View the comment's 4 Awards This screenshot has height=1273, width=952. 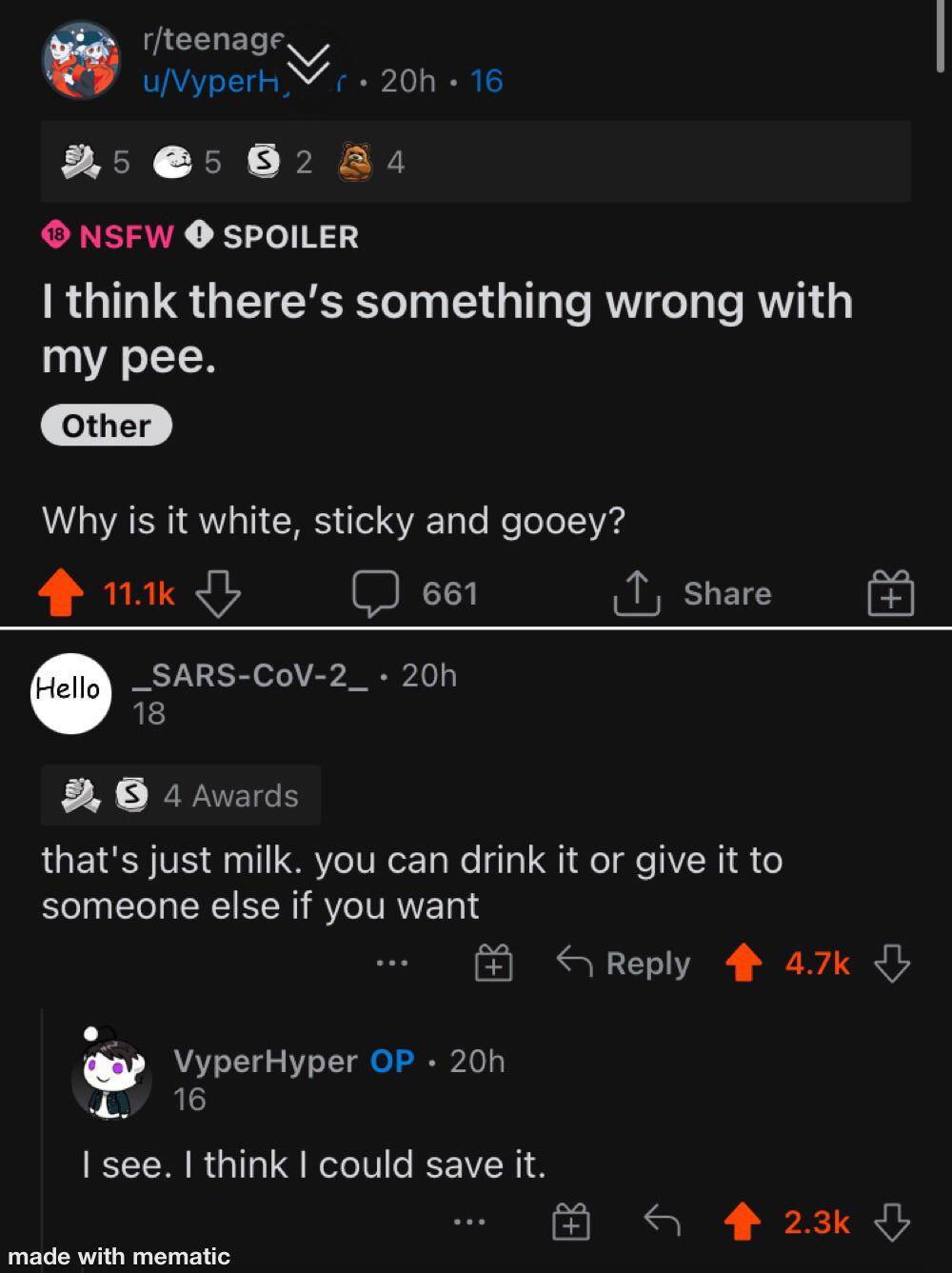pyautogui.click(x=181, y=795)
